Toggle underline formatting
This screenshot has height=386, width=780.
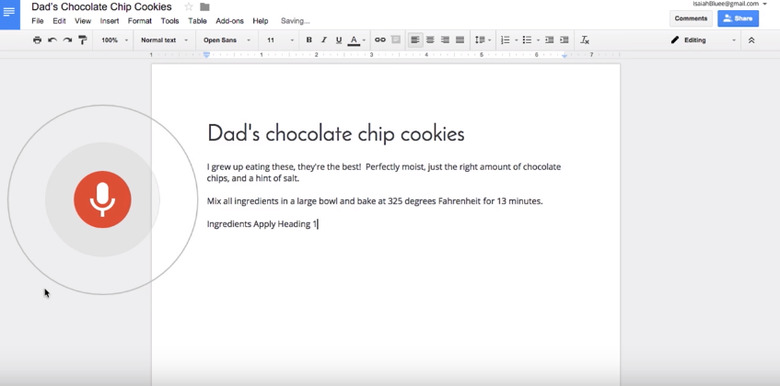pos(339,40)
